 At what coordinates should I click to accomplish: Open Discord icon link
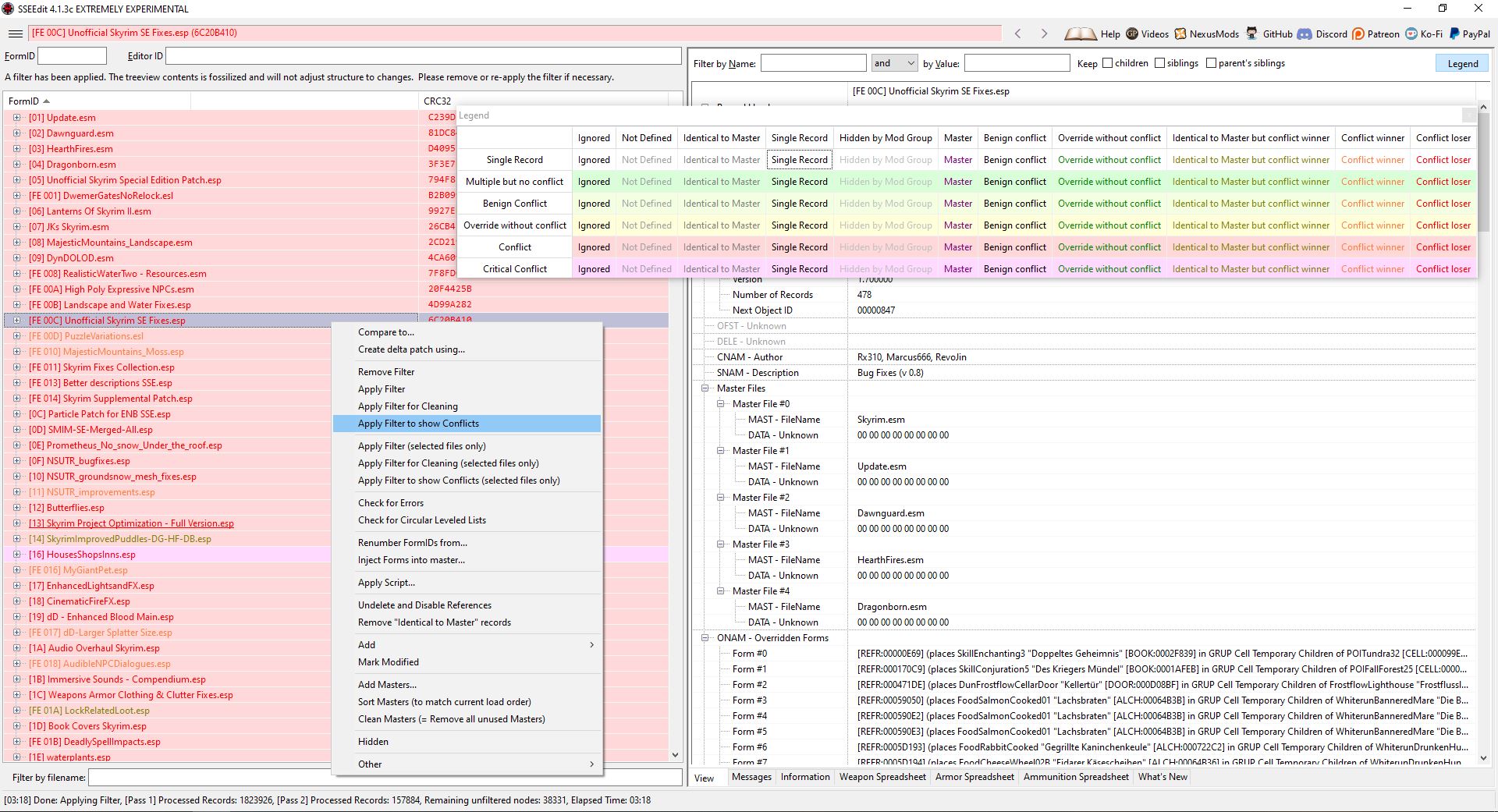tap(1305, 34)
